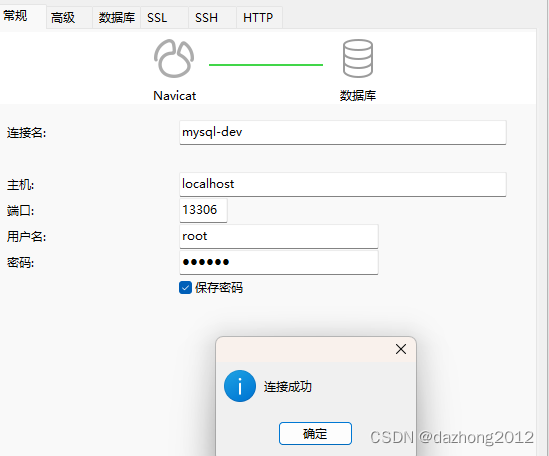Viewport: 549px width, 456px height.
Task: Open the 高级 tab
Action: (x=69, y=18)
